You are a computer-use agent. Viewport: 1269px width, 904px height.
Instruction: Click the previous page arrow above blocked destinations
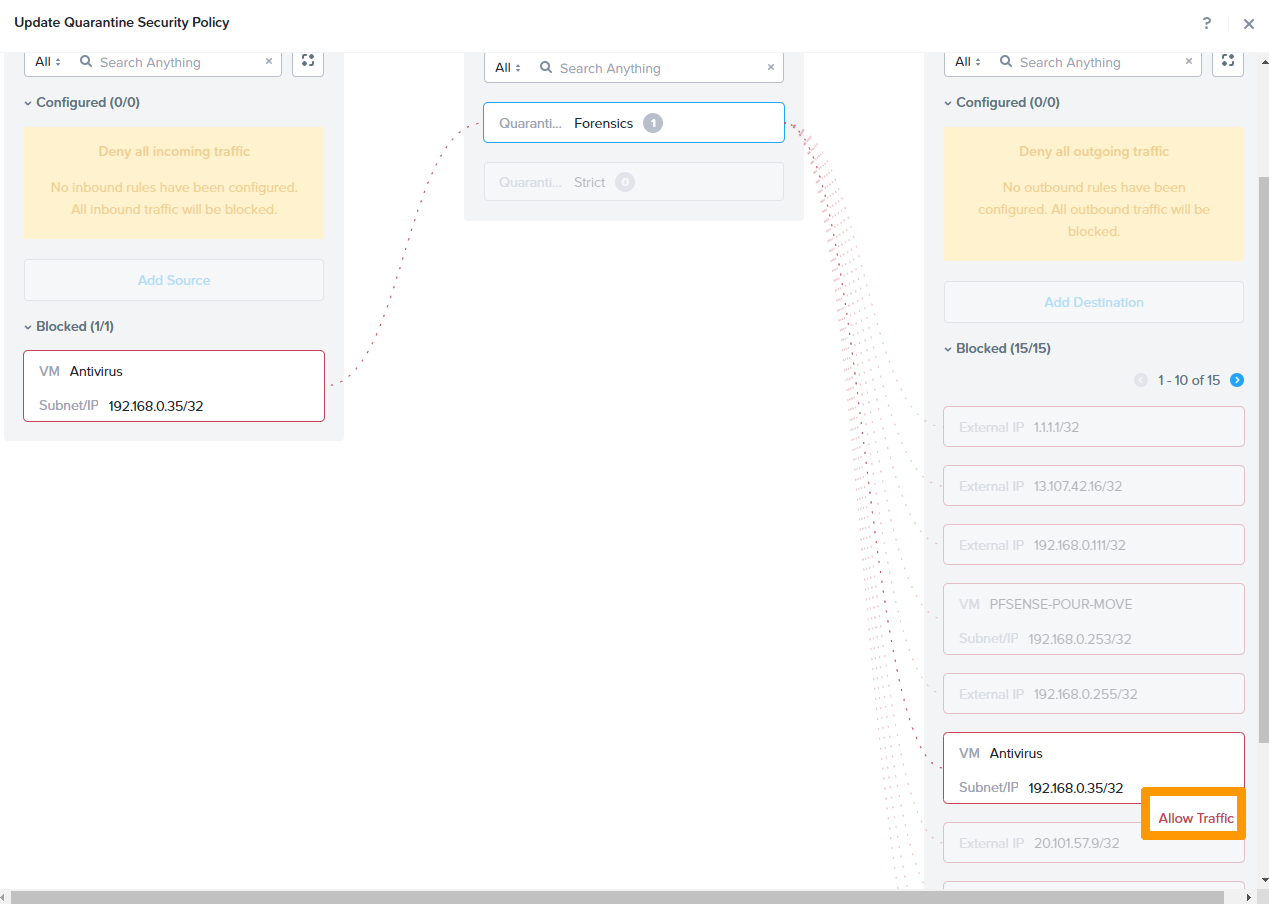pyautogui.click(x=1141, y=380)
